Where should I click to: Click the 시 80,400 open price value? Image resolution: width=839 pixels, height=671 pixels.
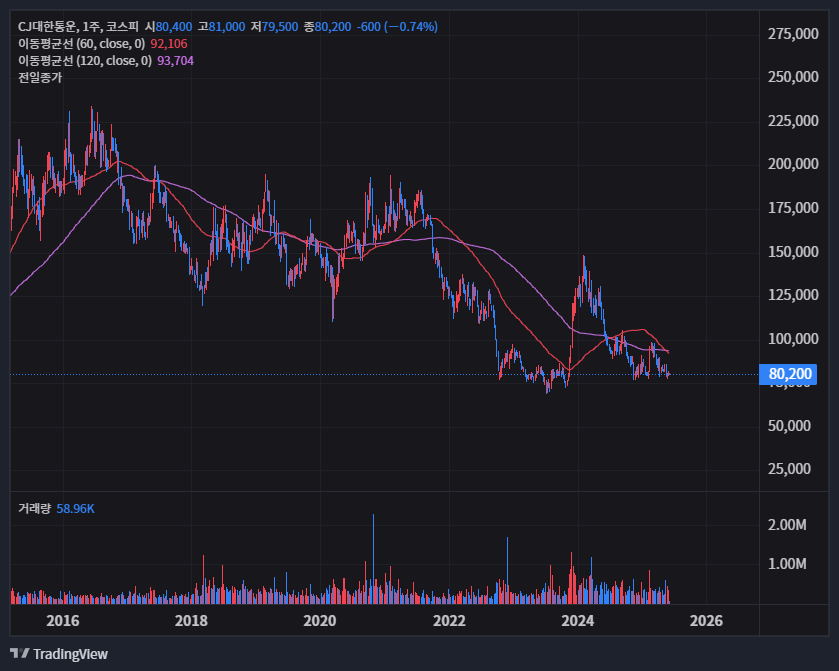pos(168,27)
